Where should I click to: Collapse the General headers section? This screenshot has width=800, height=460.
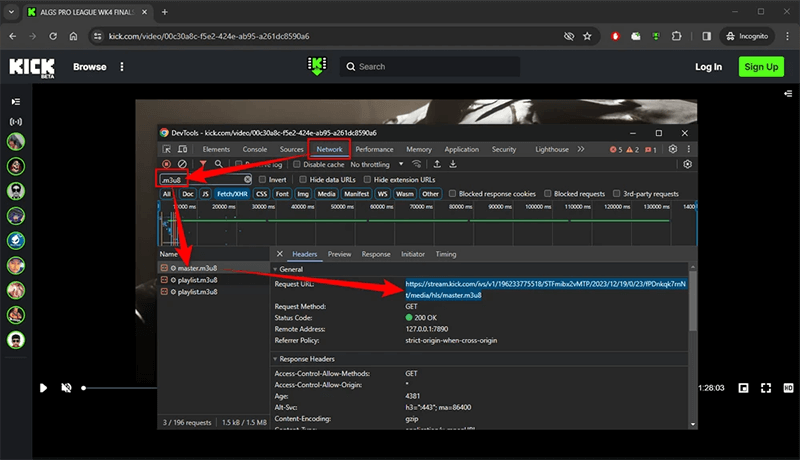click(x=276, y=269)
